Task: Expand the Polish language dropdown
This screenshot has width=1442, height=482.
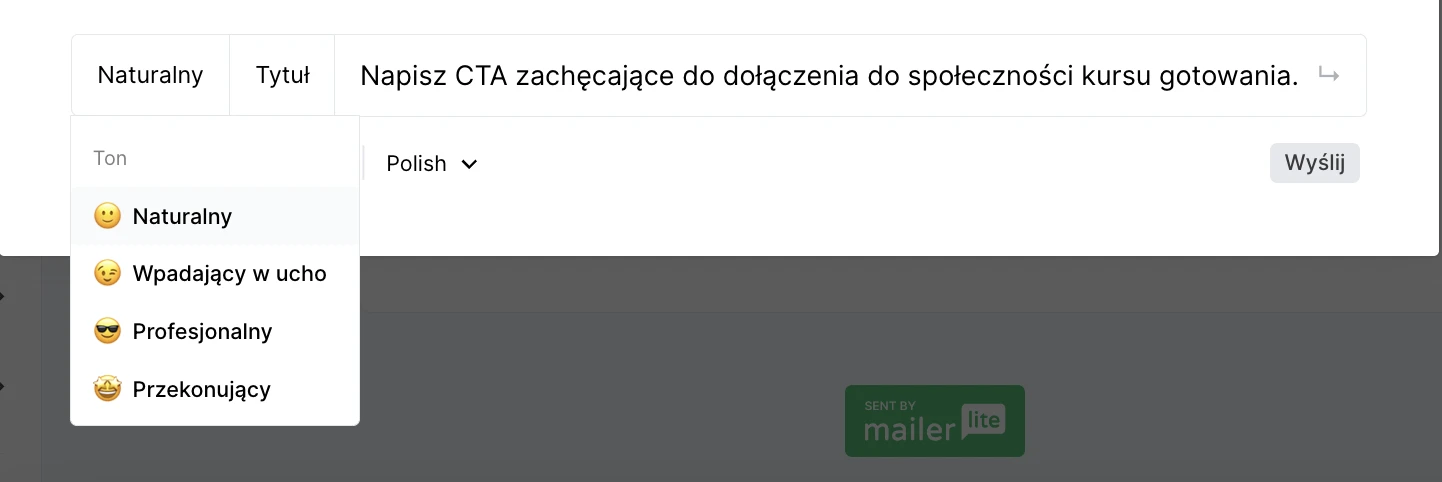Action: coord(432,164)
